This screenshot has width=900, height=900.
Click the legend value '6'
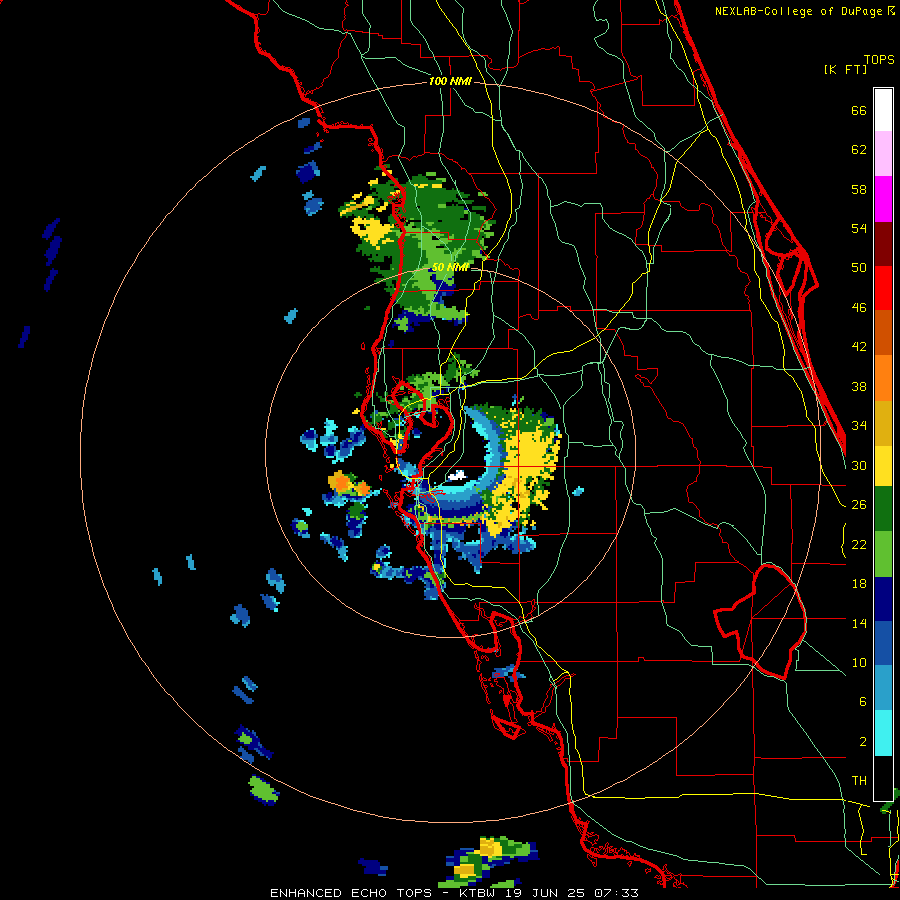[x=862, y=701]
